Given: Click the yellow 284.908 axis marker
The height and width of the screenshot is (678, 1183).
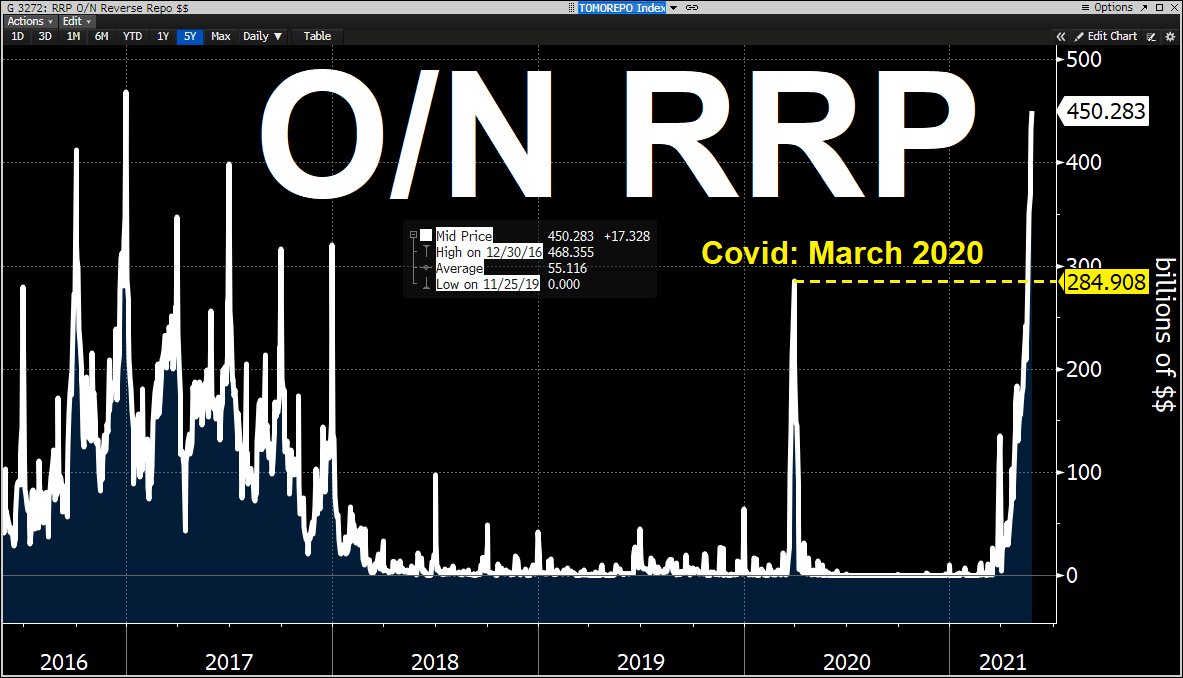Looking at the screenshot, I should [1106, 282].
